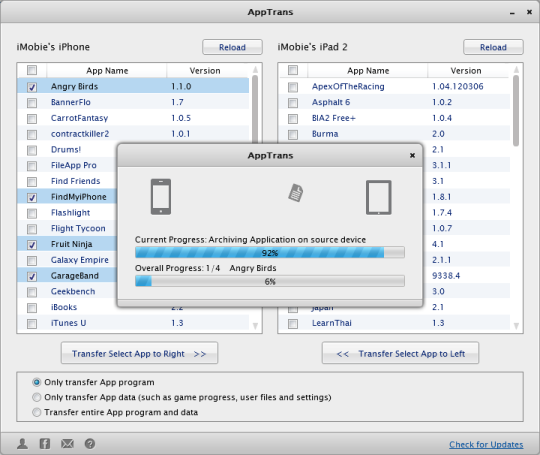Select the Flight Tycoon app row

click(67, 229)
